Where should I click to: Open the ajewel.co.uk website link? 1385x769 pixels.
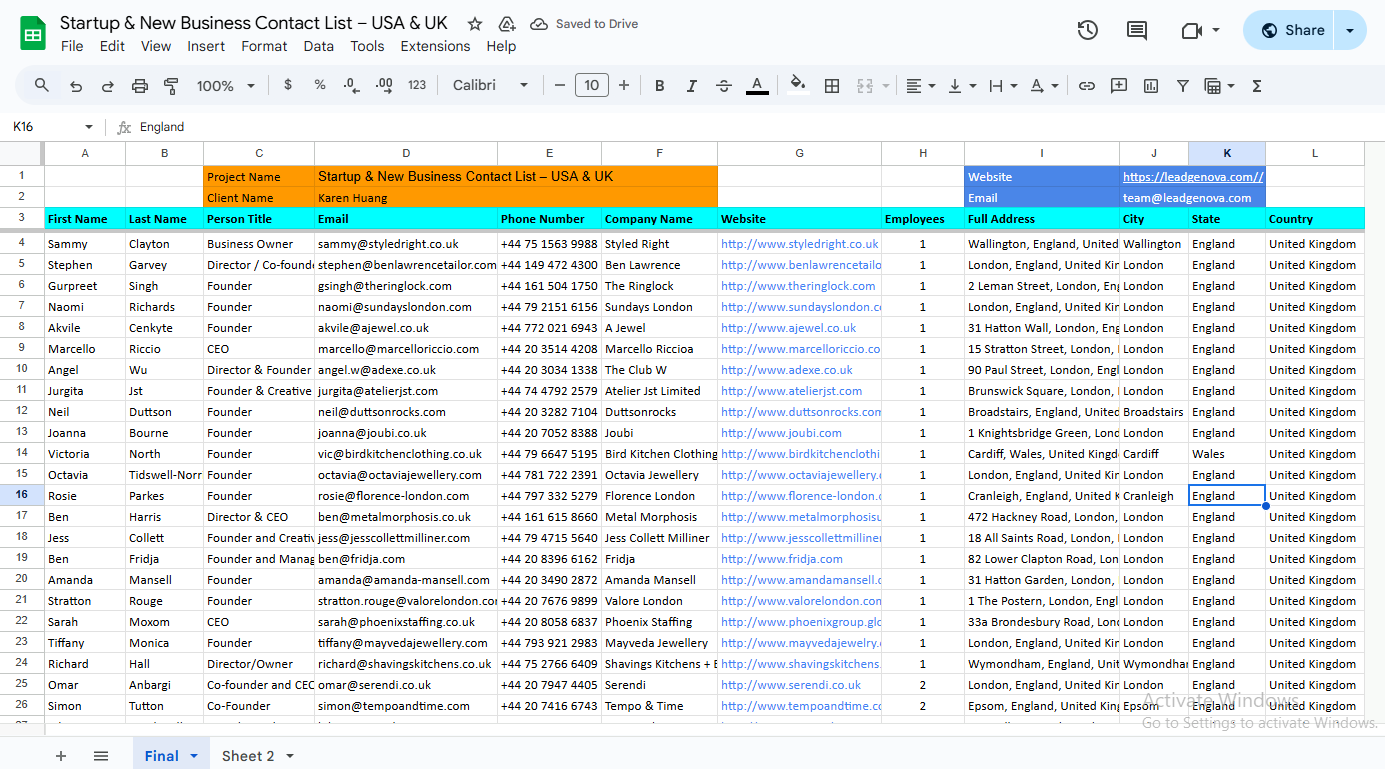point(788,328)
